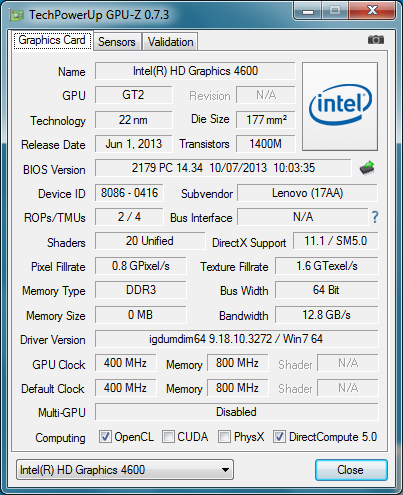
Task: Click the Default Clock field 400 MHz
Action: point(125,388)
